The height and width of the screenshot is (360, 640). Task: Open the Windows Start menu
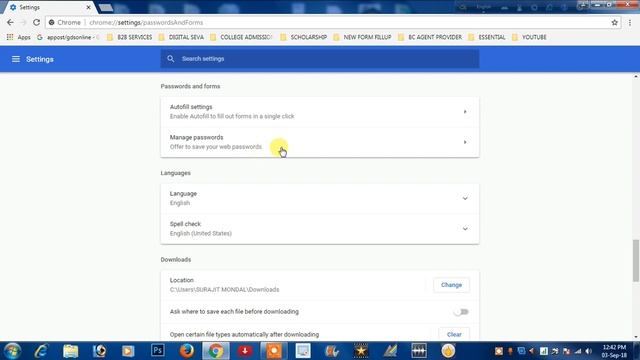coord(12,351)
